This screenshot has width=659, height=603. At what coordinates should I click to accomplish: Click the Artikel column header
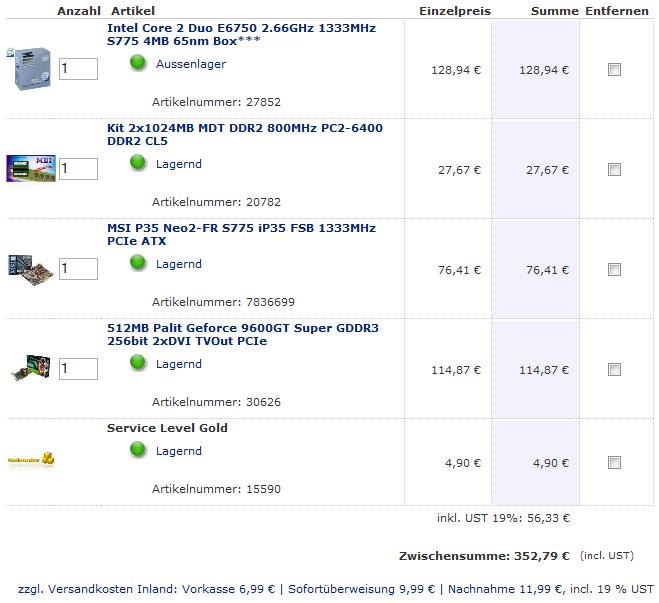pyautogui.click(x=133, y=11)
